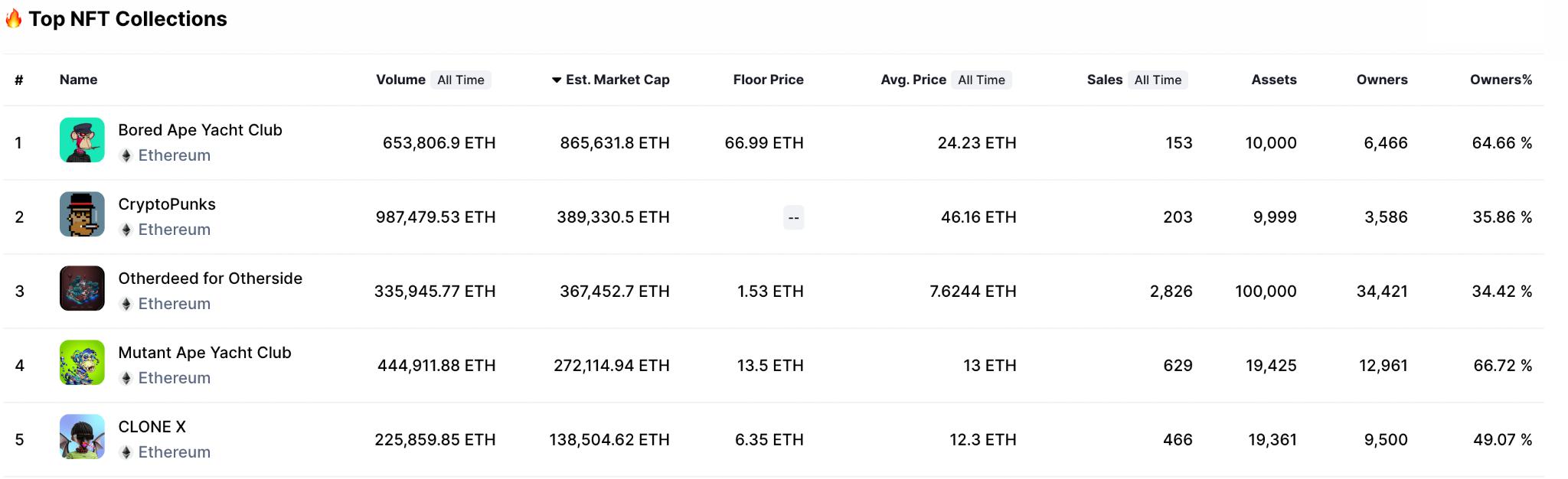Click the fire icon beside Top NFT Collections

[14, 18]
